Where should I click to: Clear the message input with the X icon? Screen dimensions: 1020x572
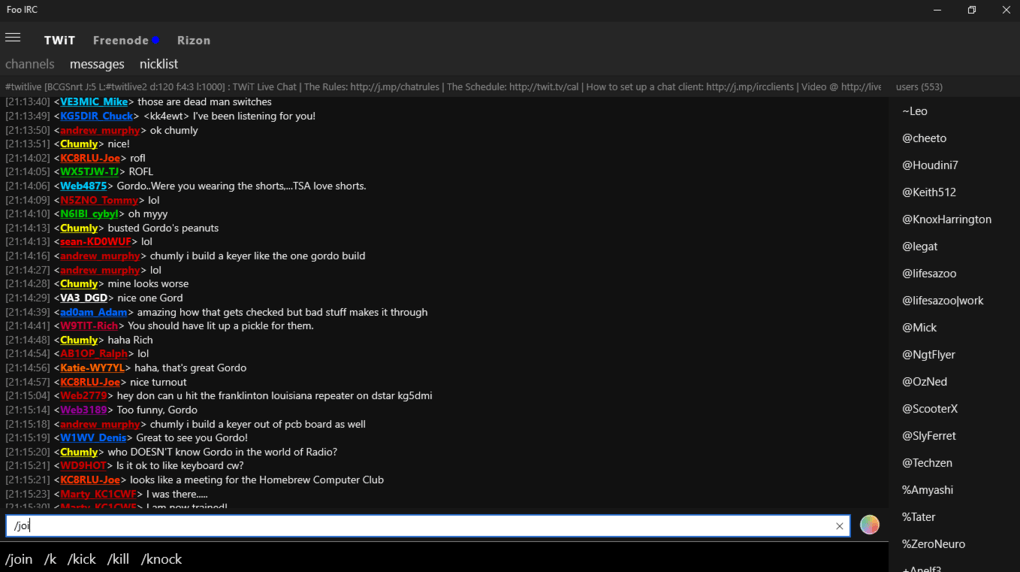[x=839, y=526]
